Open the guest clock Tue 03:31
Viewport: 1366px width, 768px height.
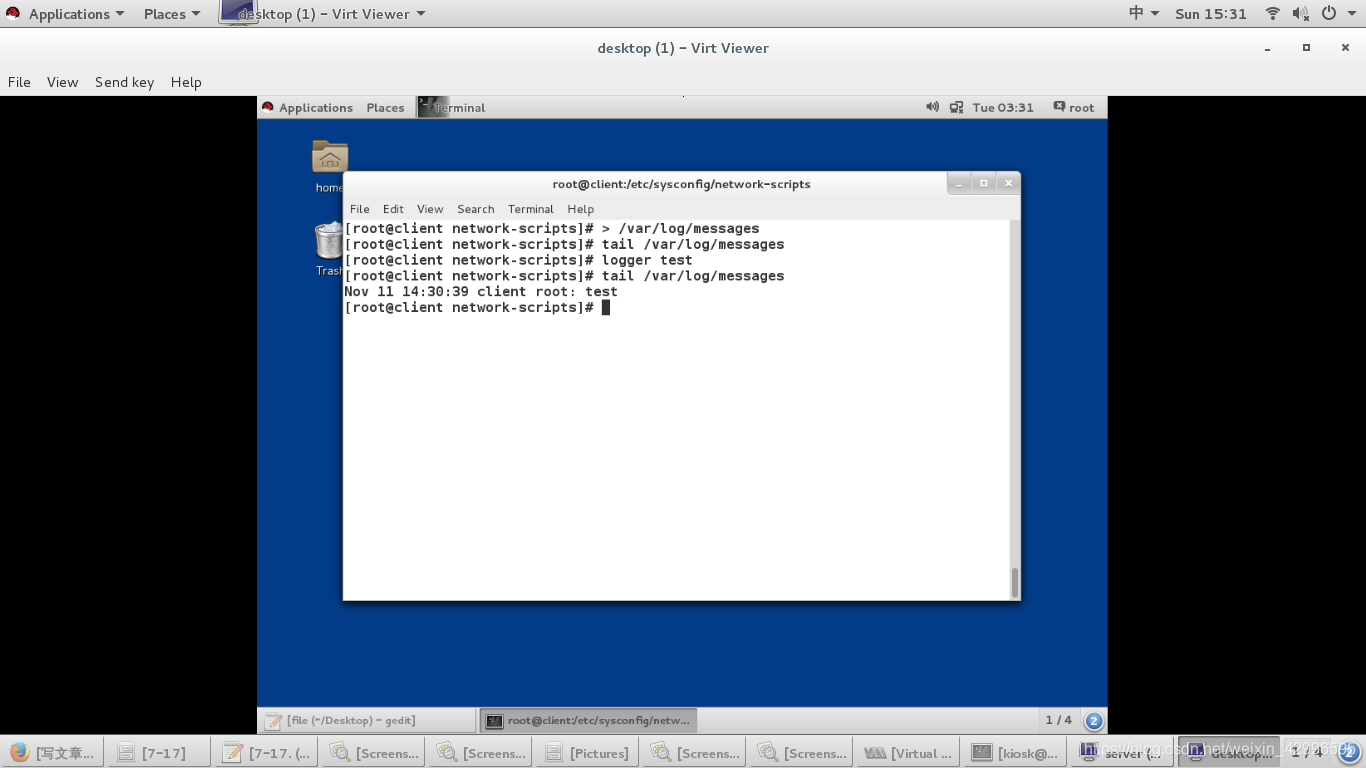pos(1003,107)
